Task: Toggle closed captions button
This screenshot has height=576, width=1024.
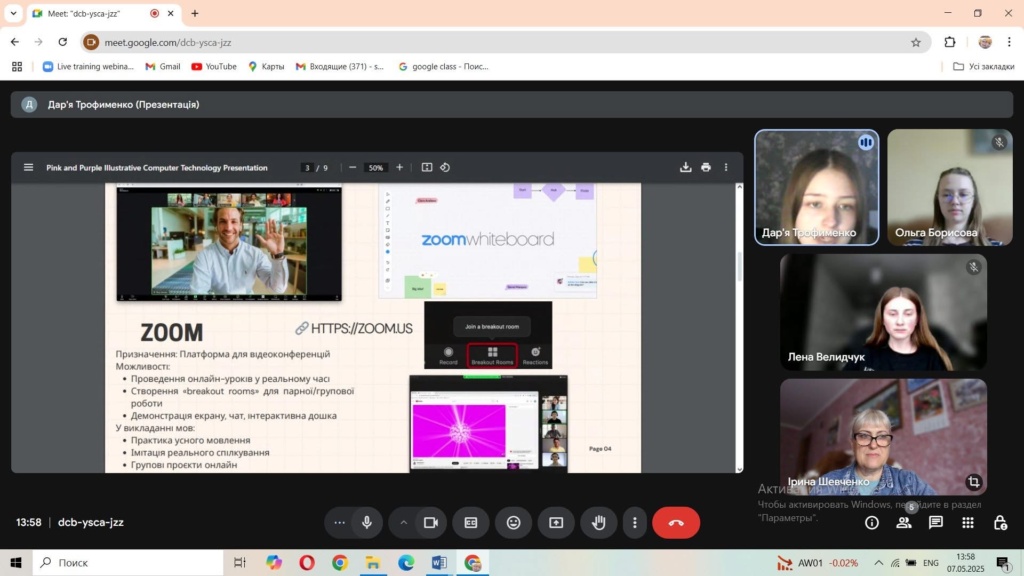Action: (x=471, y=522)
